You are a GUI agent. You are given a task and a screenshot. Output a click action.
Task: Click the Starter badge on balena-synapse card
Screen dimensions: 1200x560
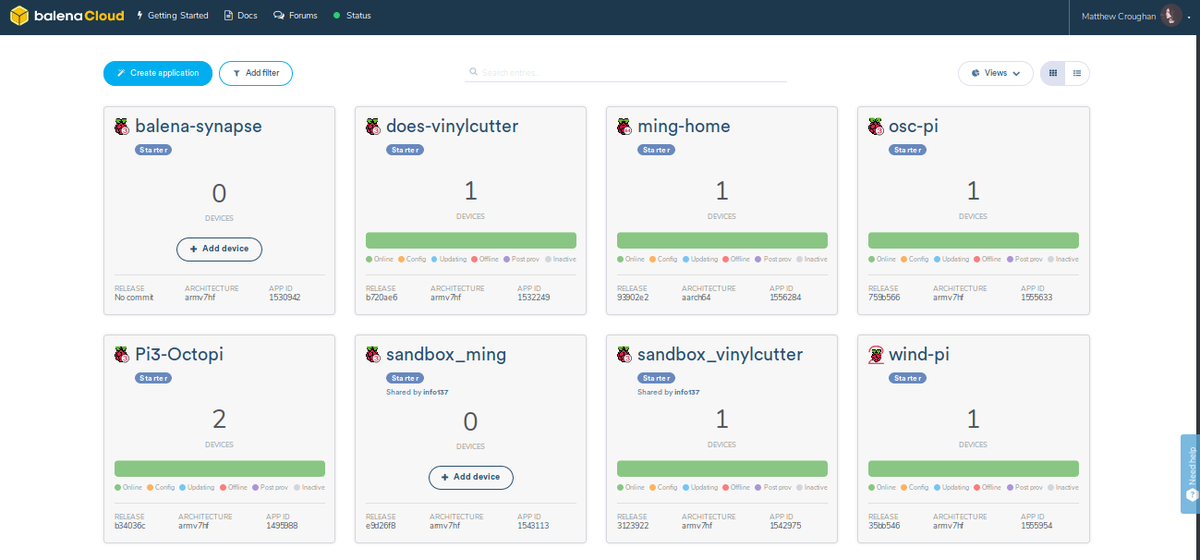click(154, 150)
